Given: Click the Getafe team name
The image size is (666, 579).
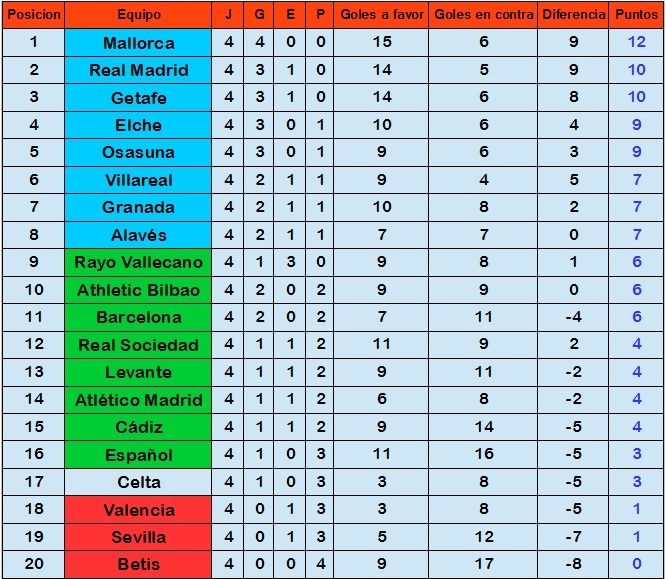Looking at the screenshot, I should coord(138,98).
